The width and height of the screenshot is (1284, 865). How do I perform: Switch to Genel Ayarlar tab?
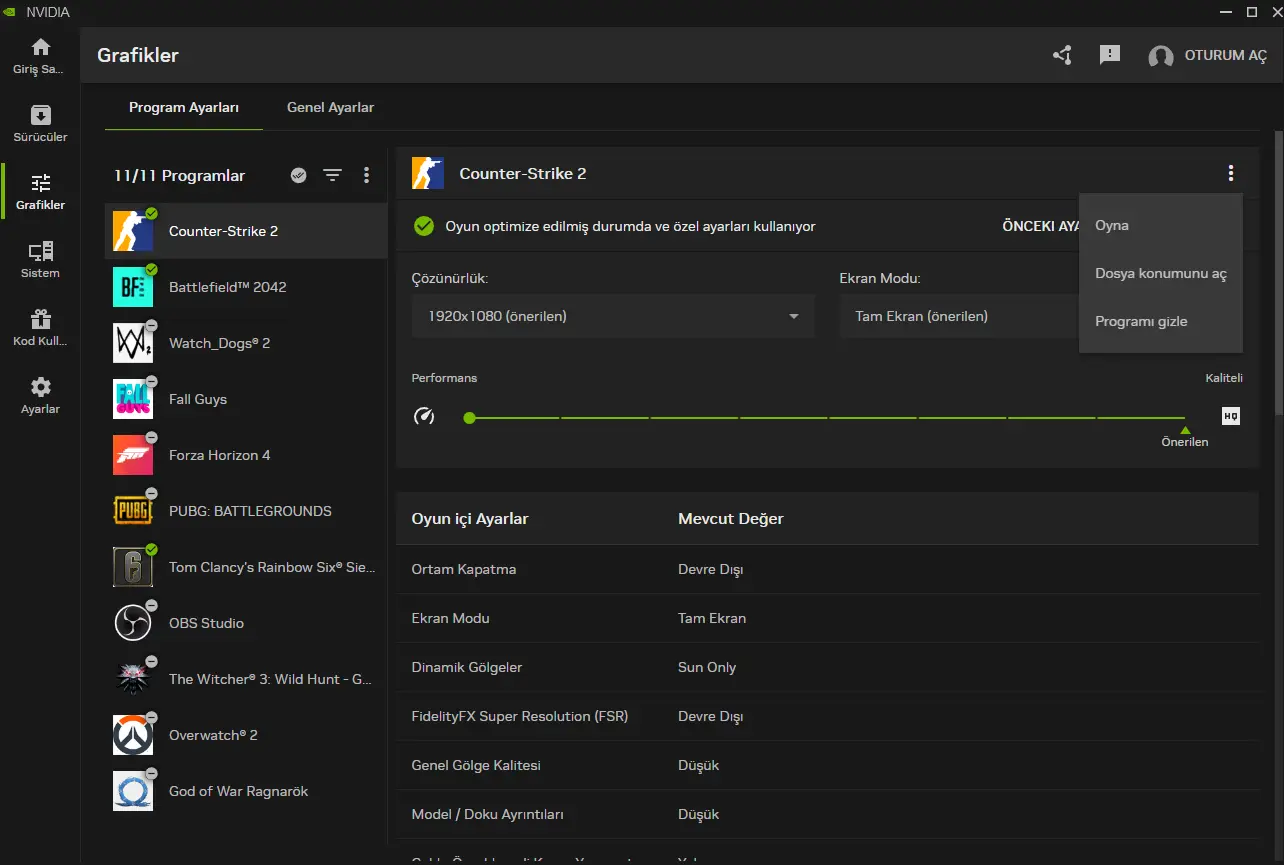pyautogui.click(x=330, y=107)
